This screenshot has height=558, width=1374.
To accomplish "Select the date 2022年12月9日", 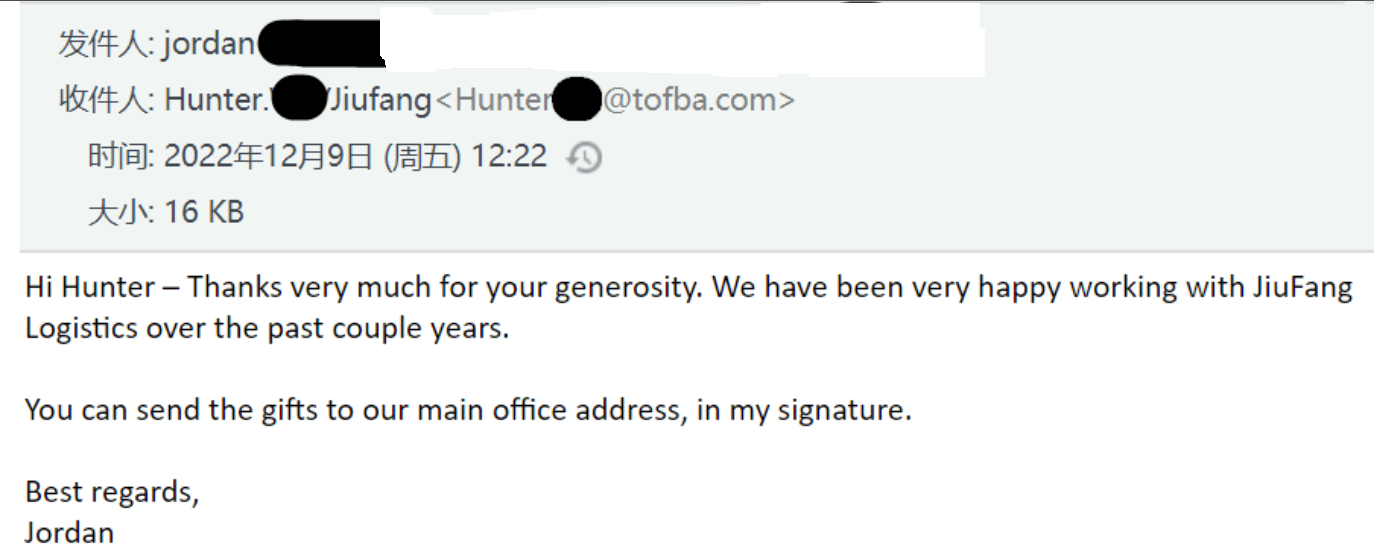I will coord(268,156).
